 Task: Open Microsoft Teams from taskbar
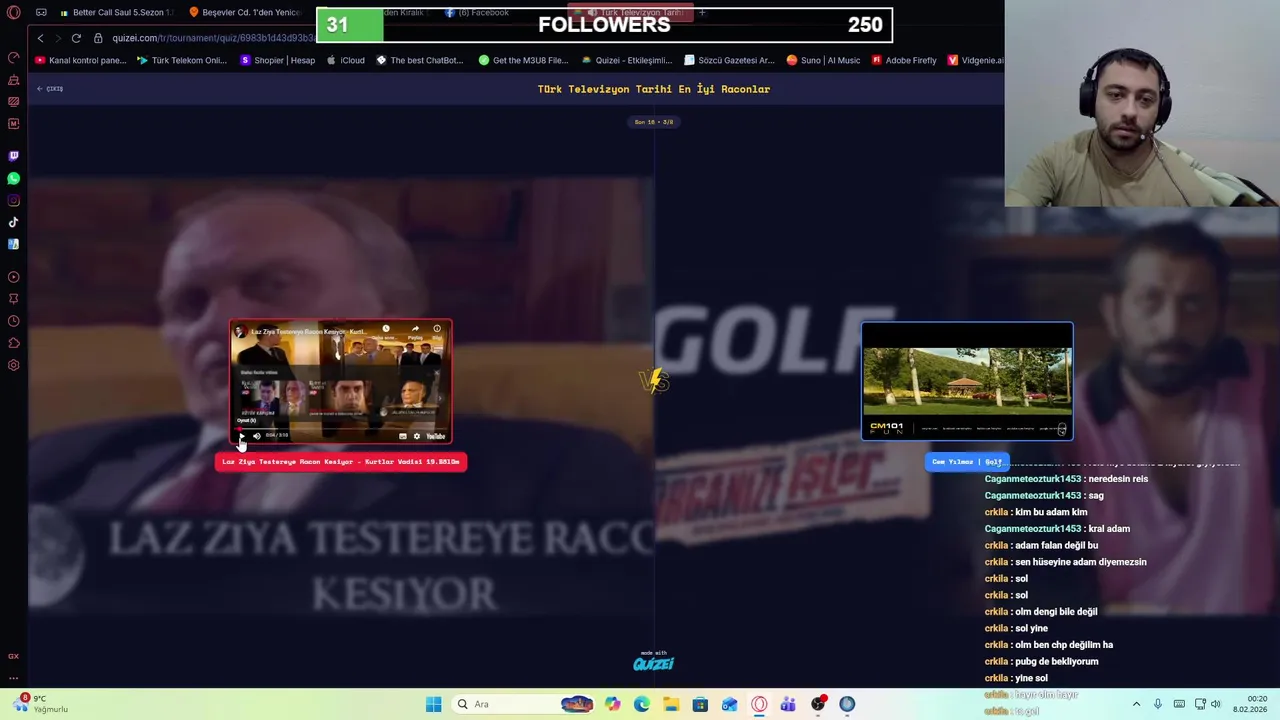(x=788, y=704)
